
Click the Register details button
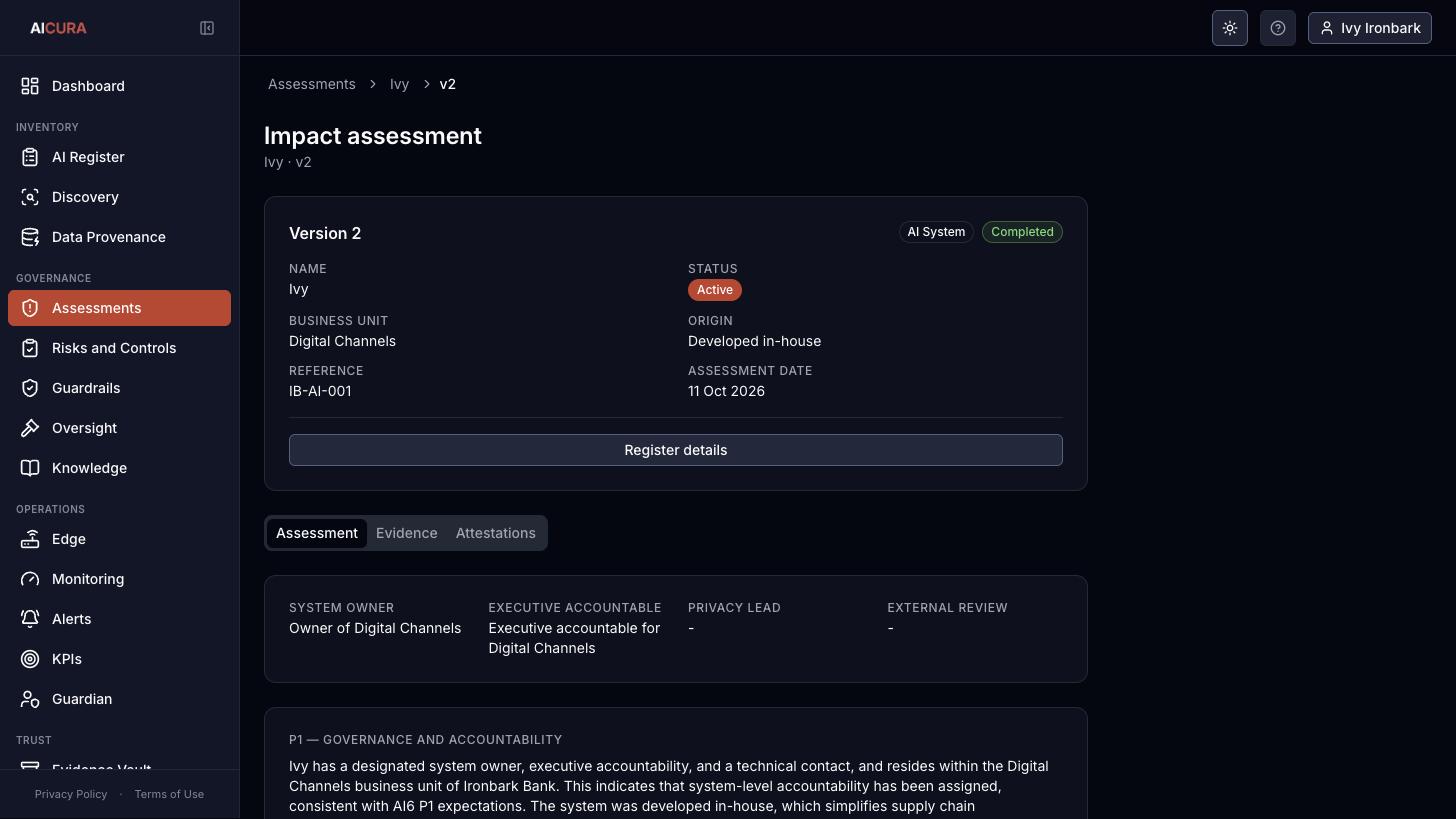tap(676, 450)
